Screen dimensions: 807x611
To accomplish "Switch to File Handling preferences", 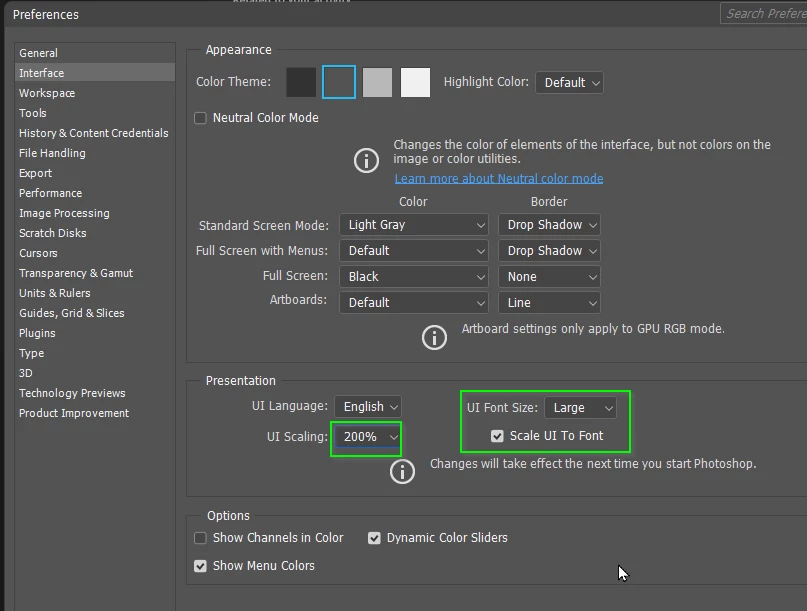I will [x=95, y=153].
